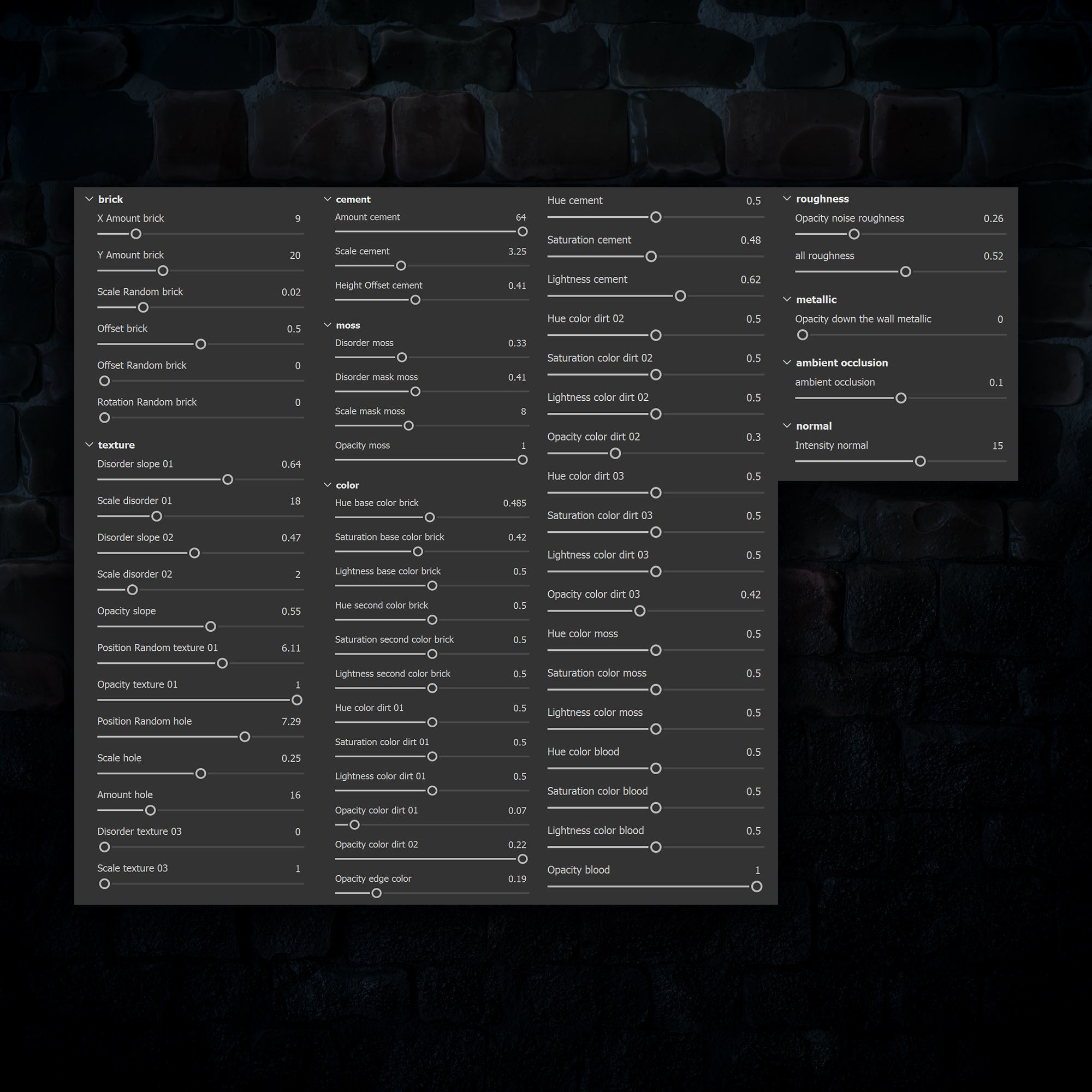Click the Scale cement value 3.25
This screenshot has width=1092, height=1092.
click(517, 252)
